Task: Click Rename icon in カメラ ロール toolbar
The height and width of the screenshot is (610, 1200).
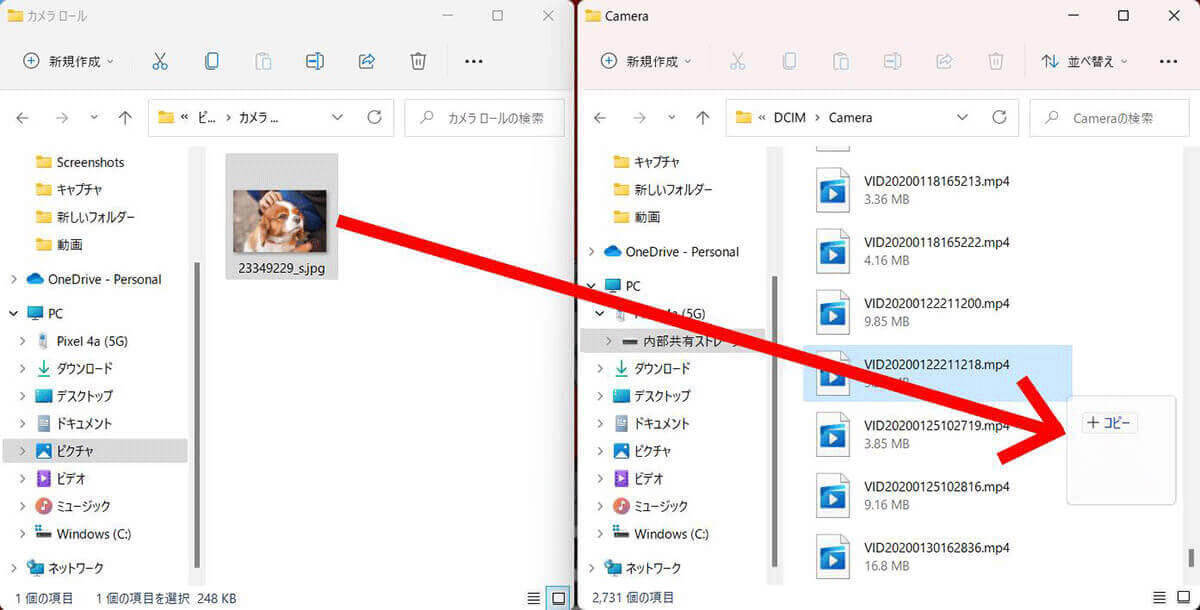Action: tap(315, 61)
